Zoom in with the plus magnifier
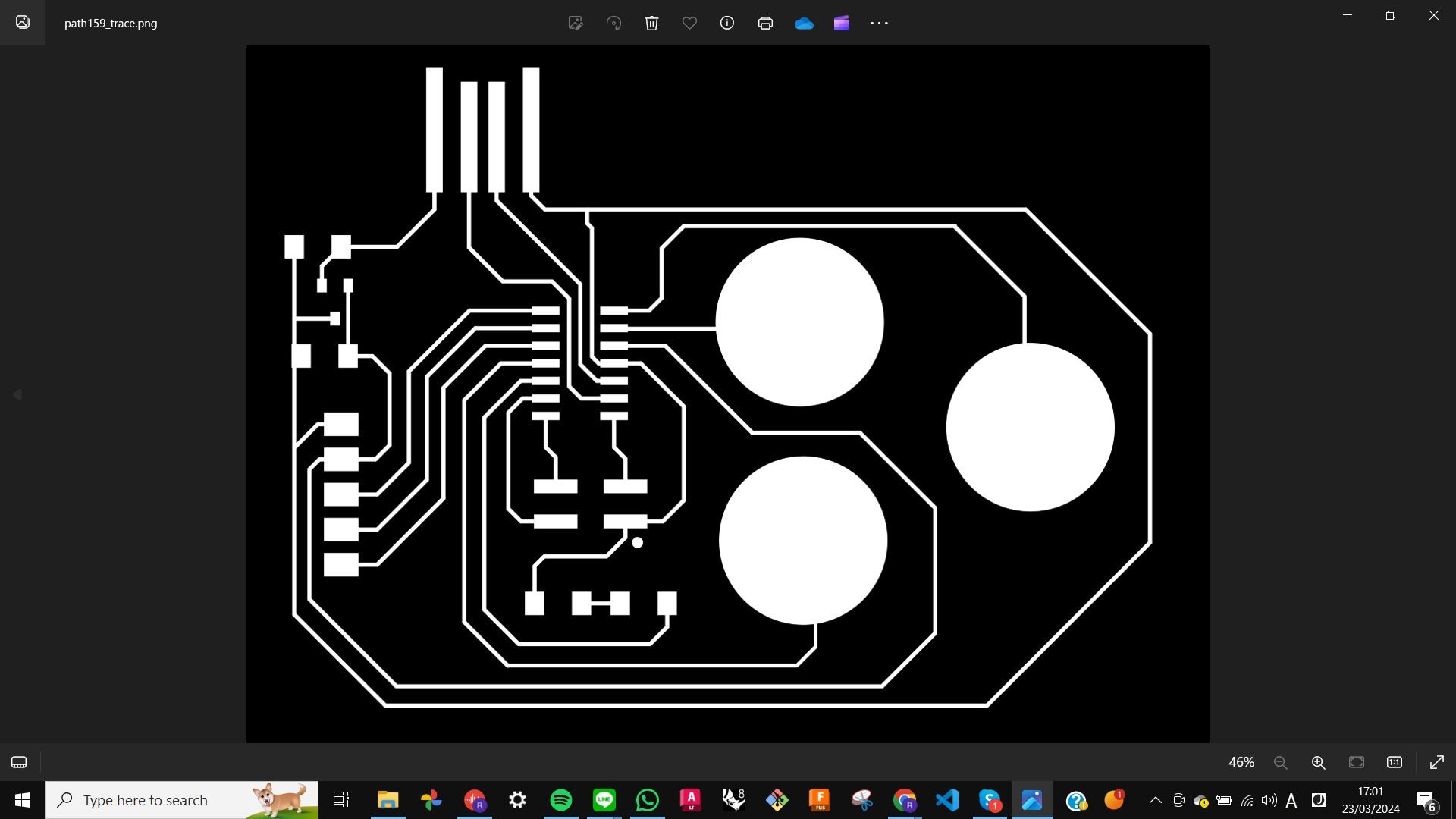Image resolution: width=1456 pixels, height=819 pixels. (x=1319, y=762)
